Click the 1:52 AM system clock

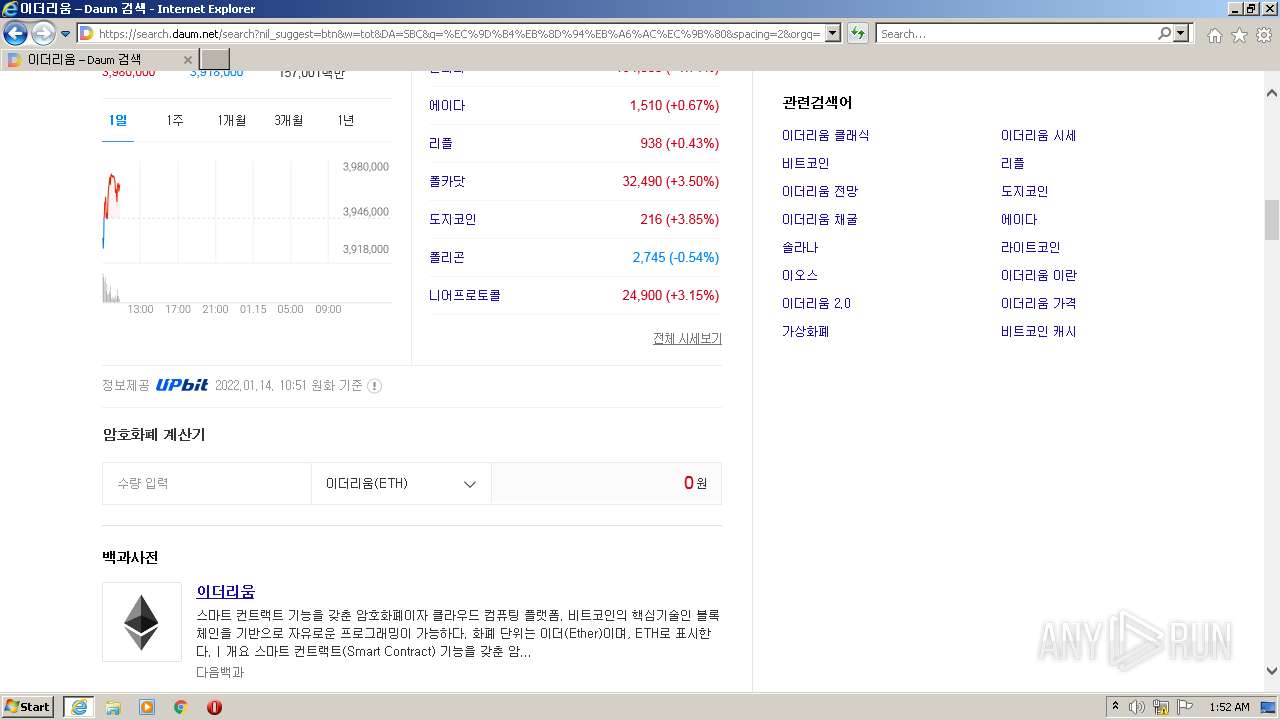1229,707
